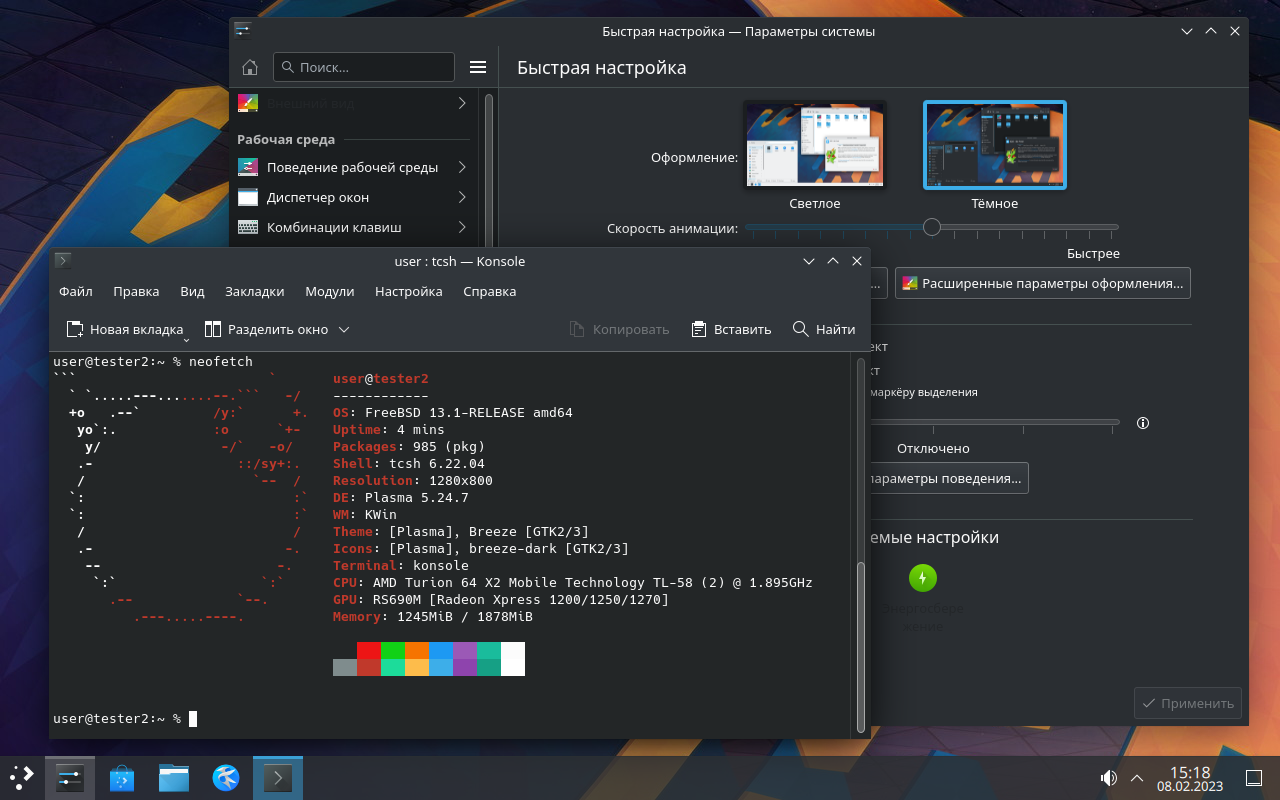Viewport: 1280px width, 800px height.
Task: Click the red swatch in neofetch palette
Action: (369, 650)
